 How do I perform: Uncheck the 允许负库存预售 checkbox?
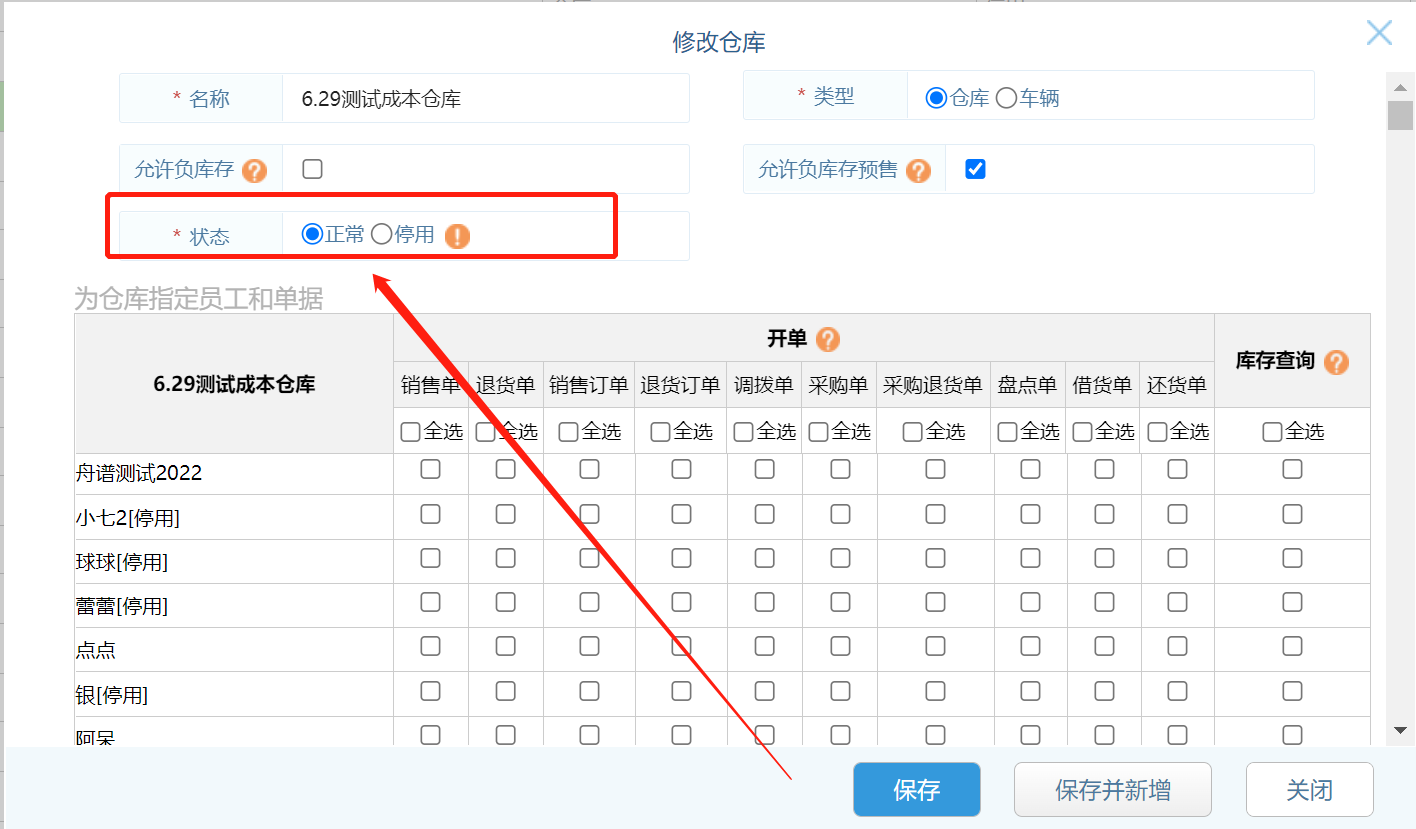[x=975, y=169]
